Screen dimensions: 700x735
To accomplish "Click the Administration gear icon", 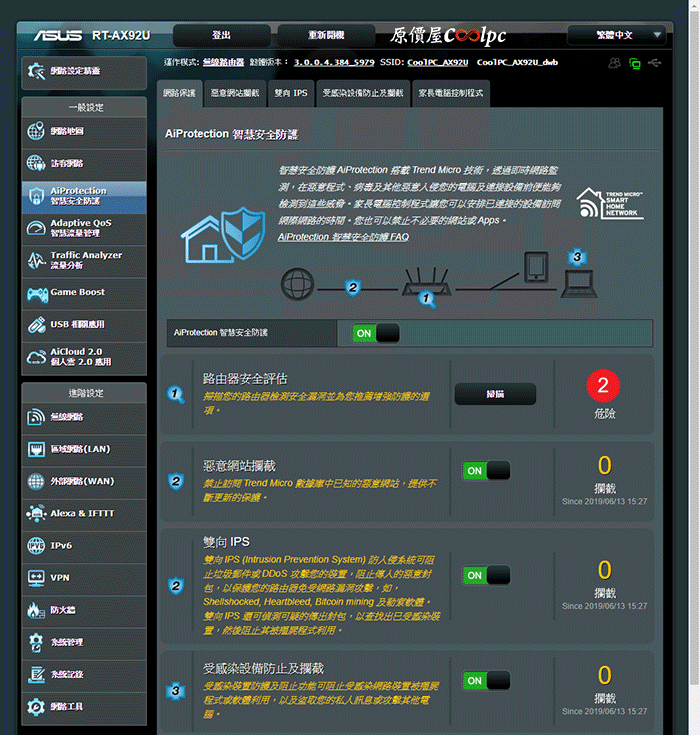I will [36, 642].
